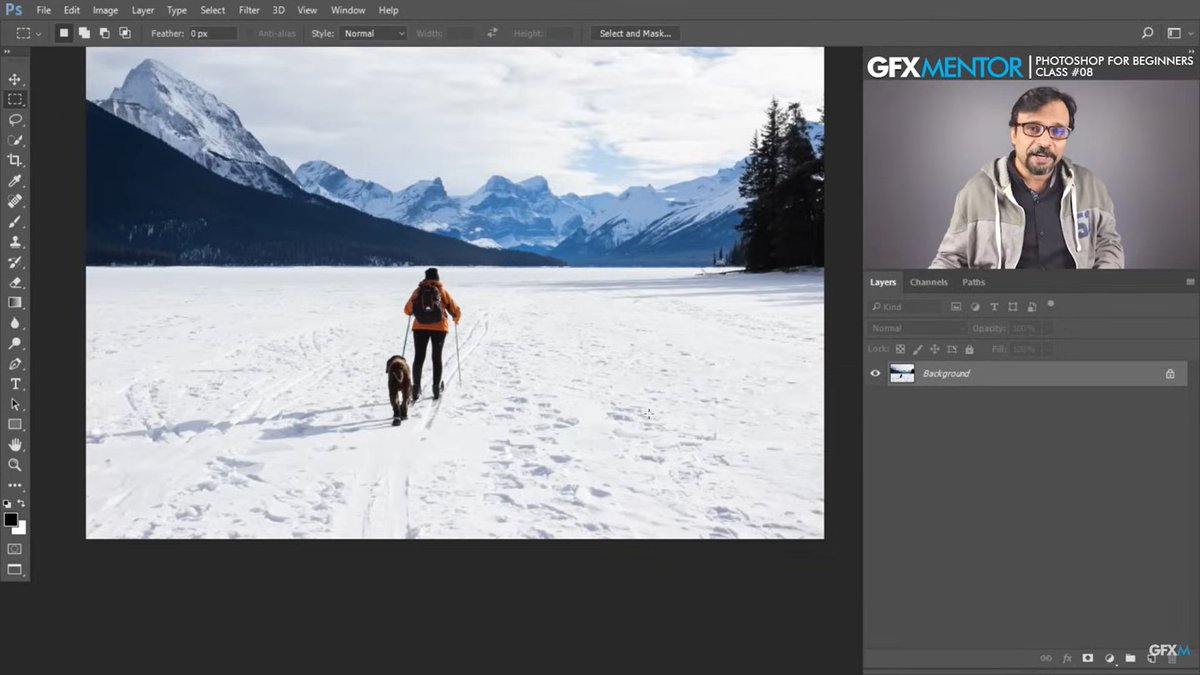Select the Eyedropper tool
Screen dimensions: 1200x675
point(15,181)
